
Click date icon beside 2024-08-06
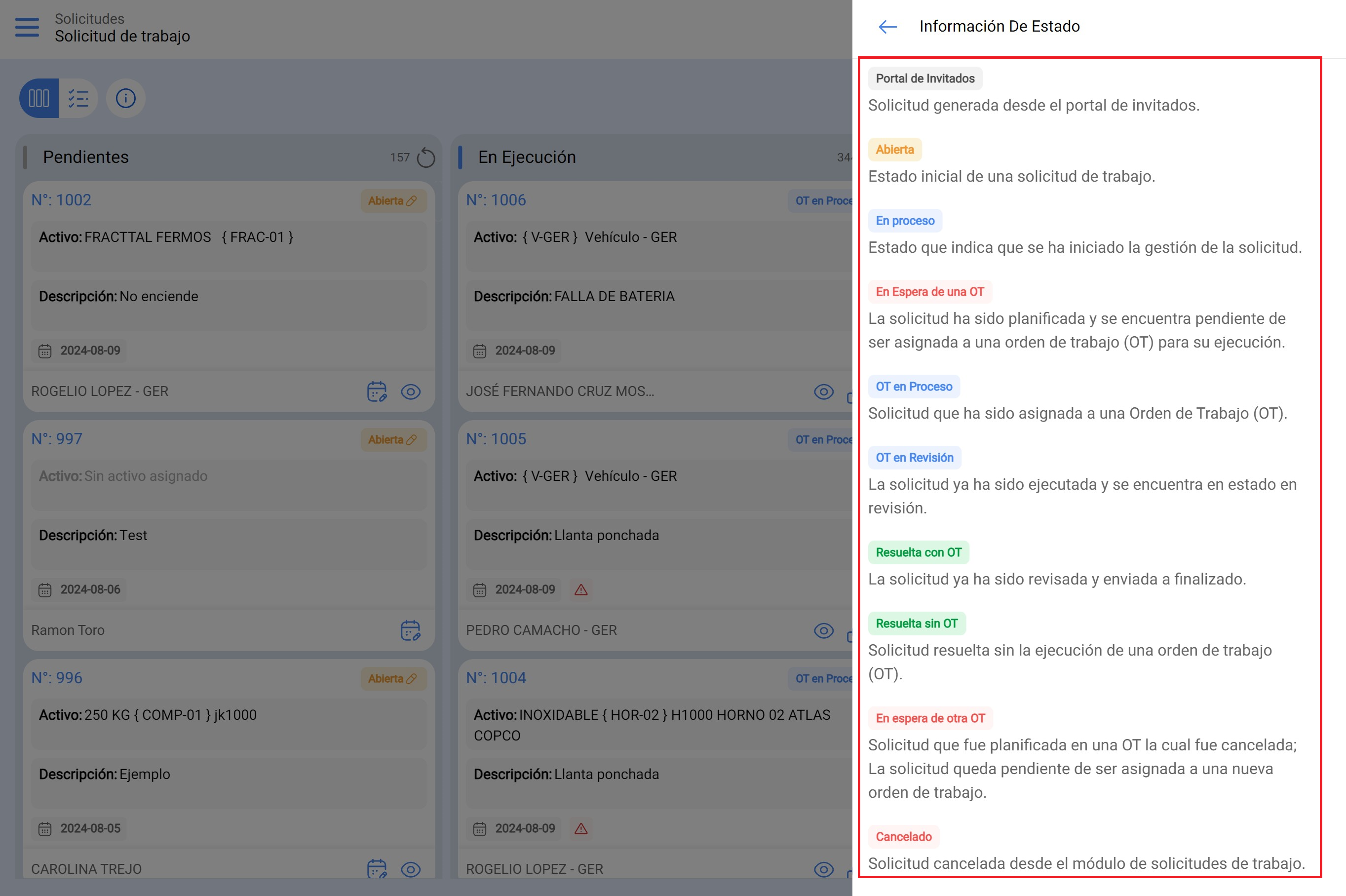[x=44, y=590]
